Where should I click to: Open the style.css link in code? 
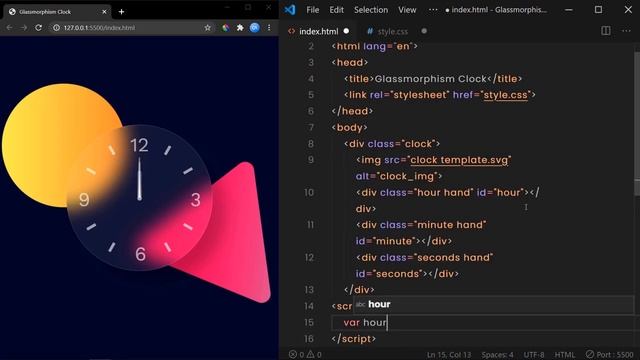click(505, 95)
